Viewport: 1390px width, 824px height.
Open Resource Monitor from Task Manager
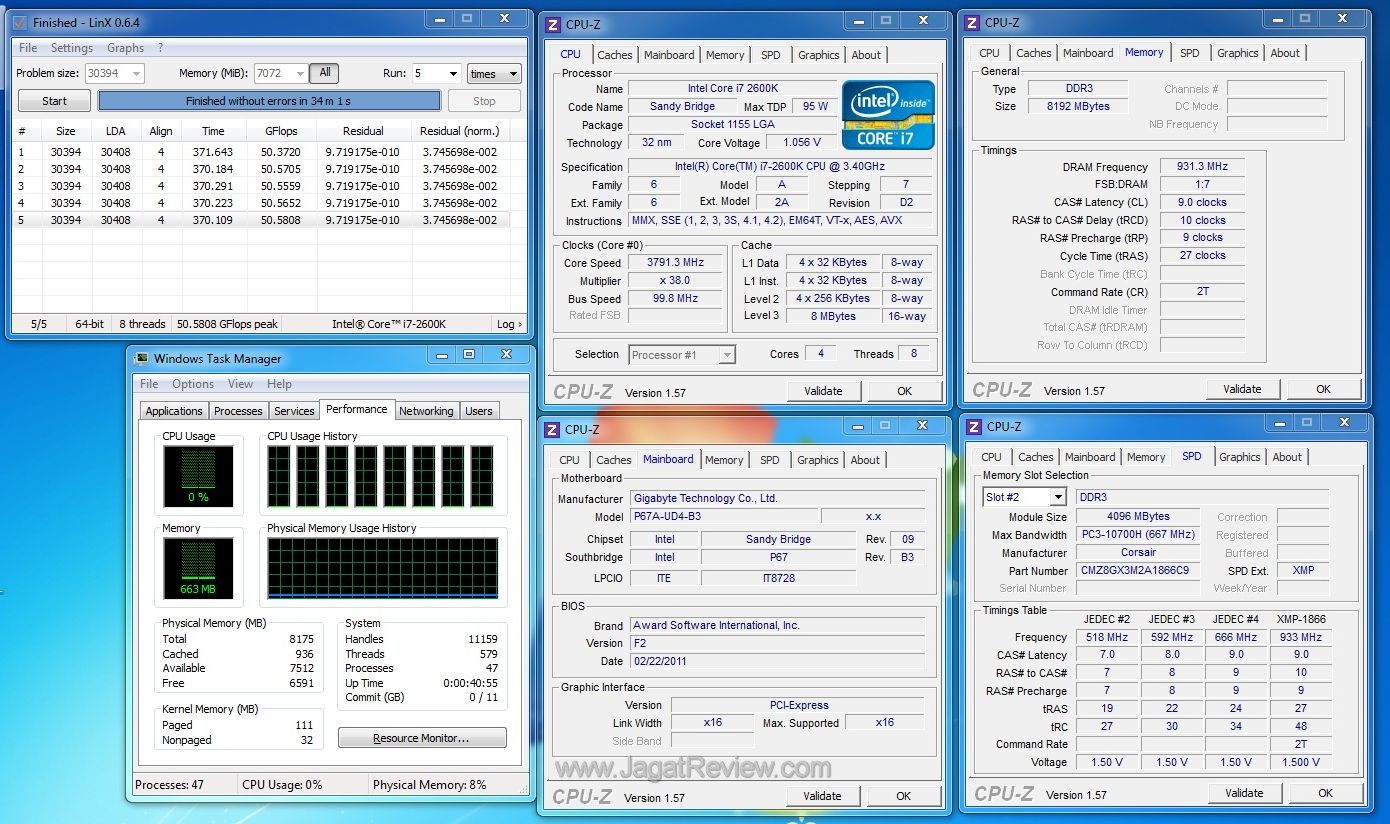(421, 738)
